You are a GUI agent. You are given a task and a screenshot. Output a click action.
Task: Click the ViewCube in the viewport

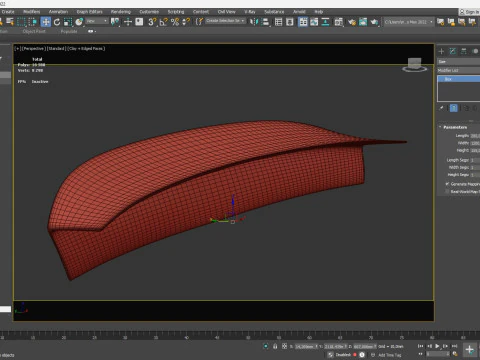click(415, 65)
